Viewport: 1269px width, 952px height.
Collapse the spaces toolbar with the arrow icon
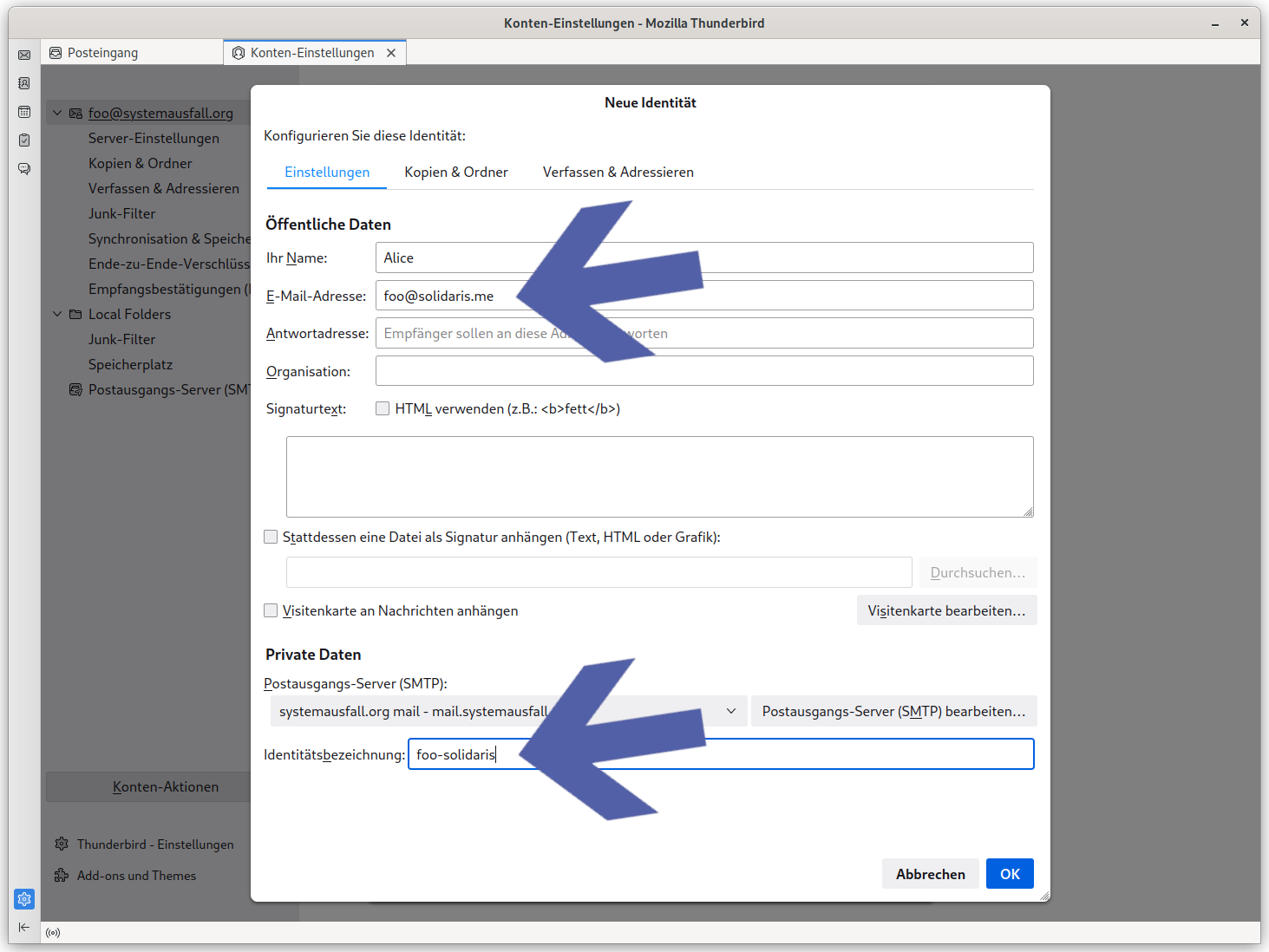[x=24, y=928]
